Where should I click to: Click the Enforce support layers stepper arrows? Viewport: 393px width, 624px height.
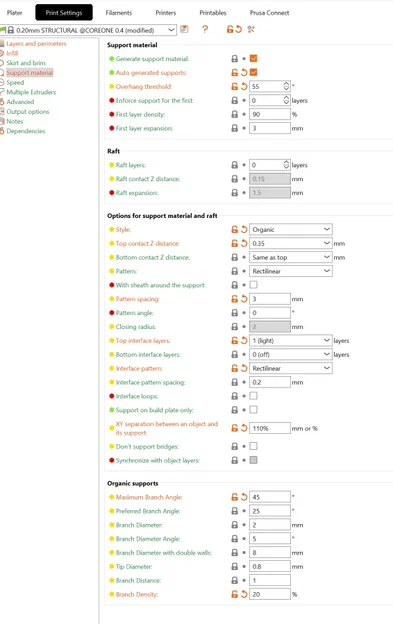[286, 100]
